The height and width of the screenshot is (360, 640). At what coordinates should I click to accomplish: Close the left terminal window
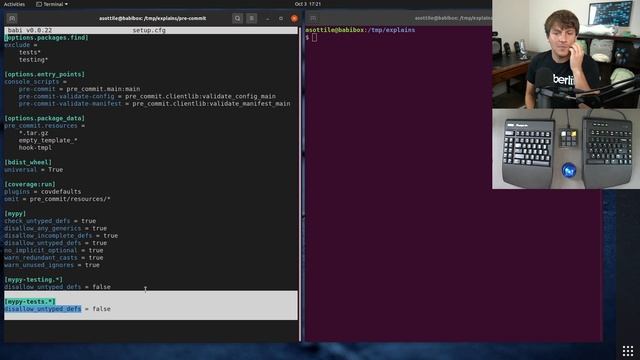(x=294, y=18)
